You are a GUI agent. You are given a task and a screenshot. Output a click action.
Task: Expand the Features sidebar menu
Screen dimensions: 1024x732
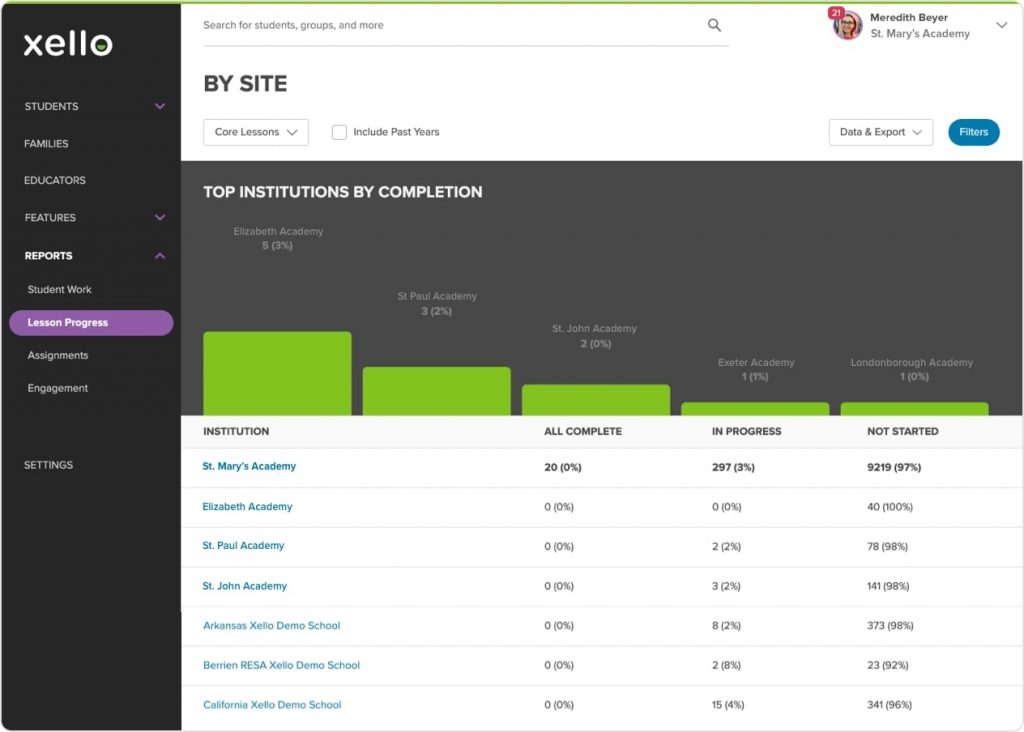coord(90,217)
